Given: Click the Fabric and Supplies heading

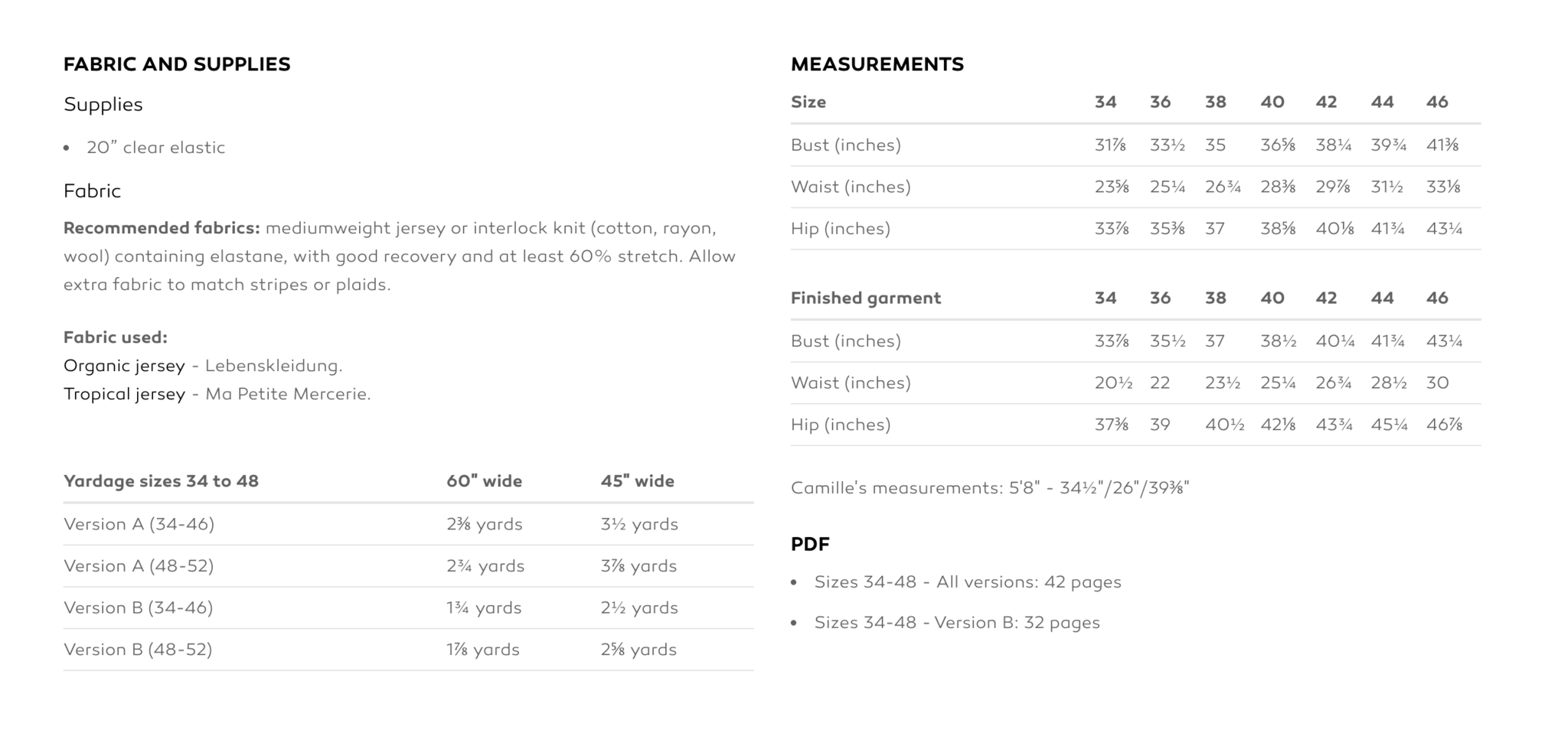Looking at the screenshot, I should 177,64.
